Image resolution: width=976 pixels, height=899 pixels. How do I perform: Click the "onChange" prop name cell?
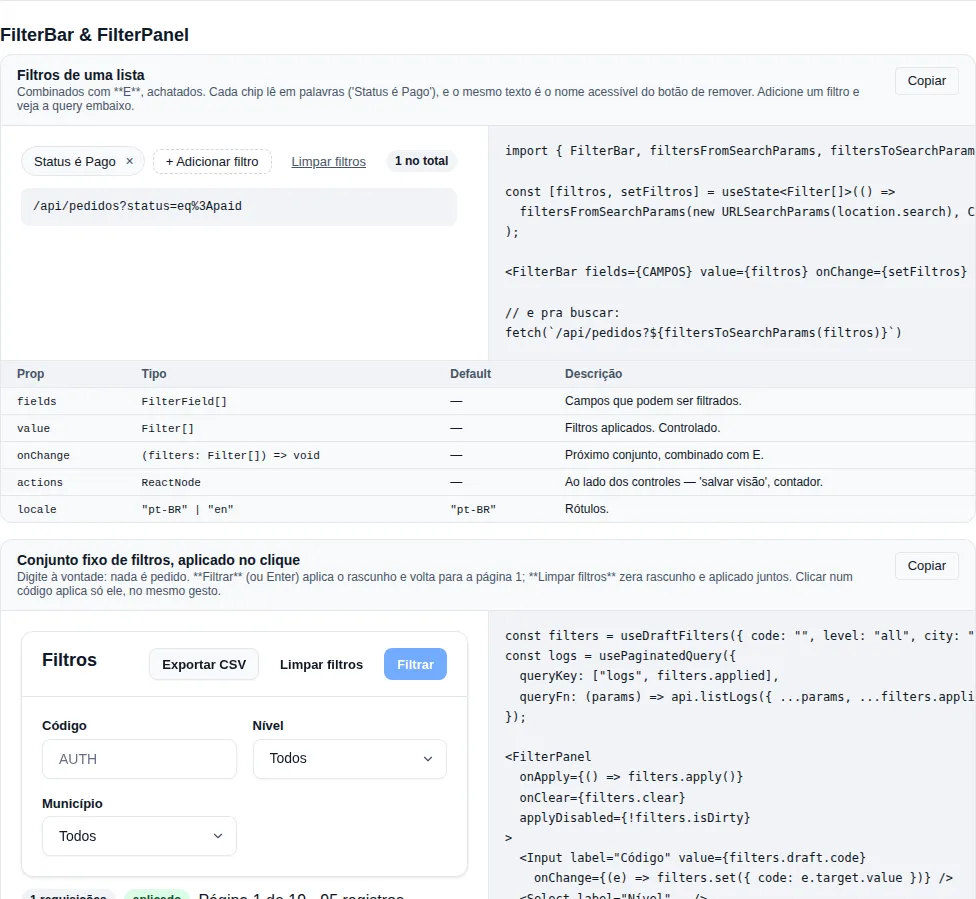click(44, 455)
